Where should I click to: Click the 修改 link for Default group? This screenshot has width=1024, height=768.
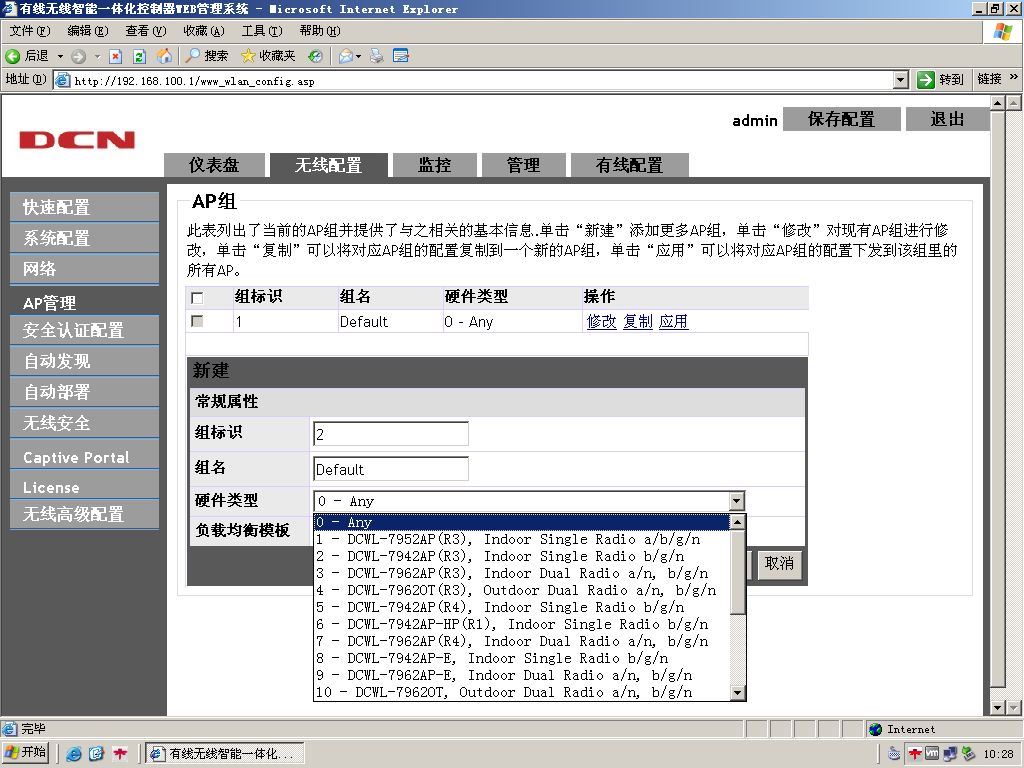point(601,321)
